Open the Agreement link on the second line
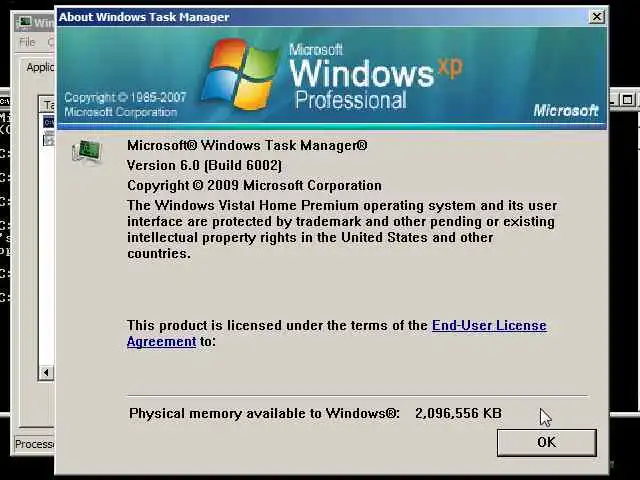This screenshot has width=640, height=480. click(x=162, y=341)
